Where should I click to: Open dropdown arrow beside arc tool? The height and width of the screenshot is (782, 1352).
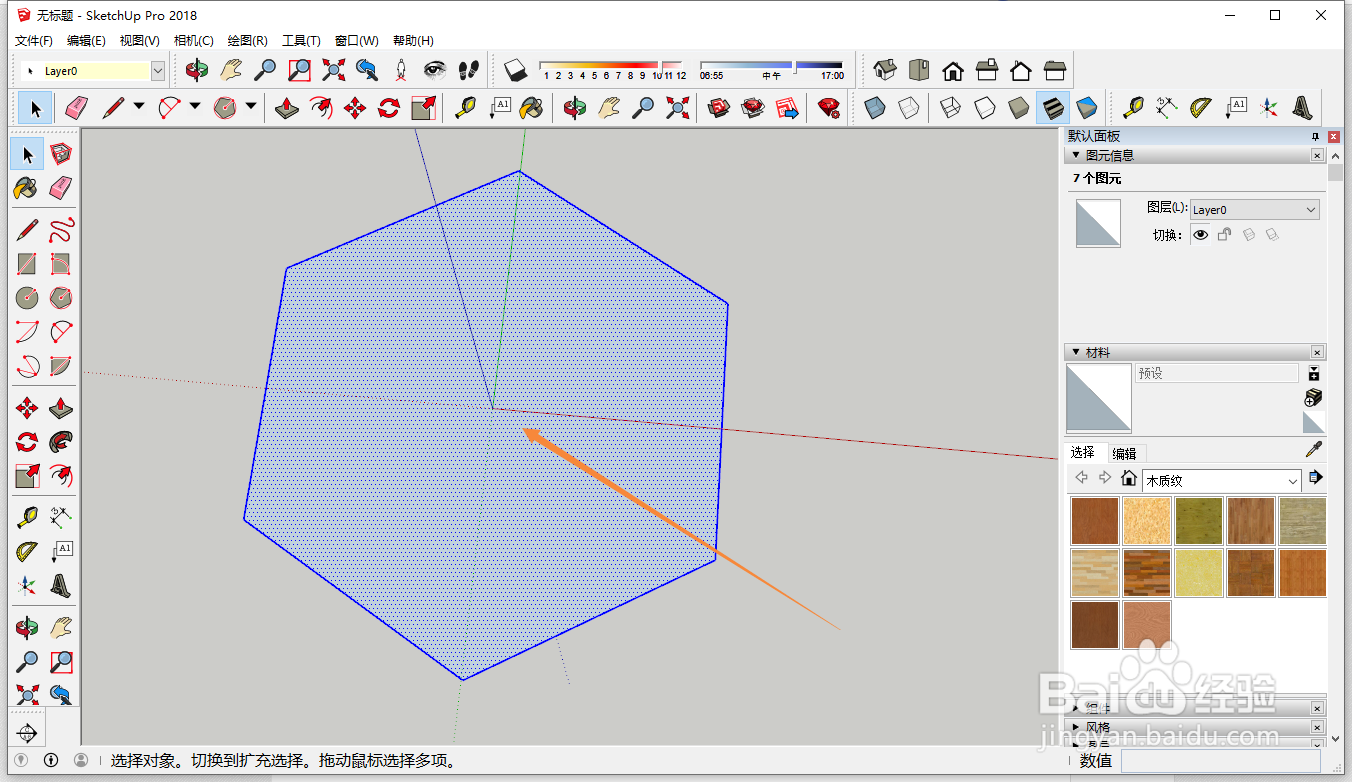(194, 107)
